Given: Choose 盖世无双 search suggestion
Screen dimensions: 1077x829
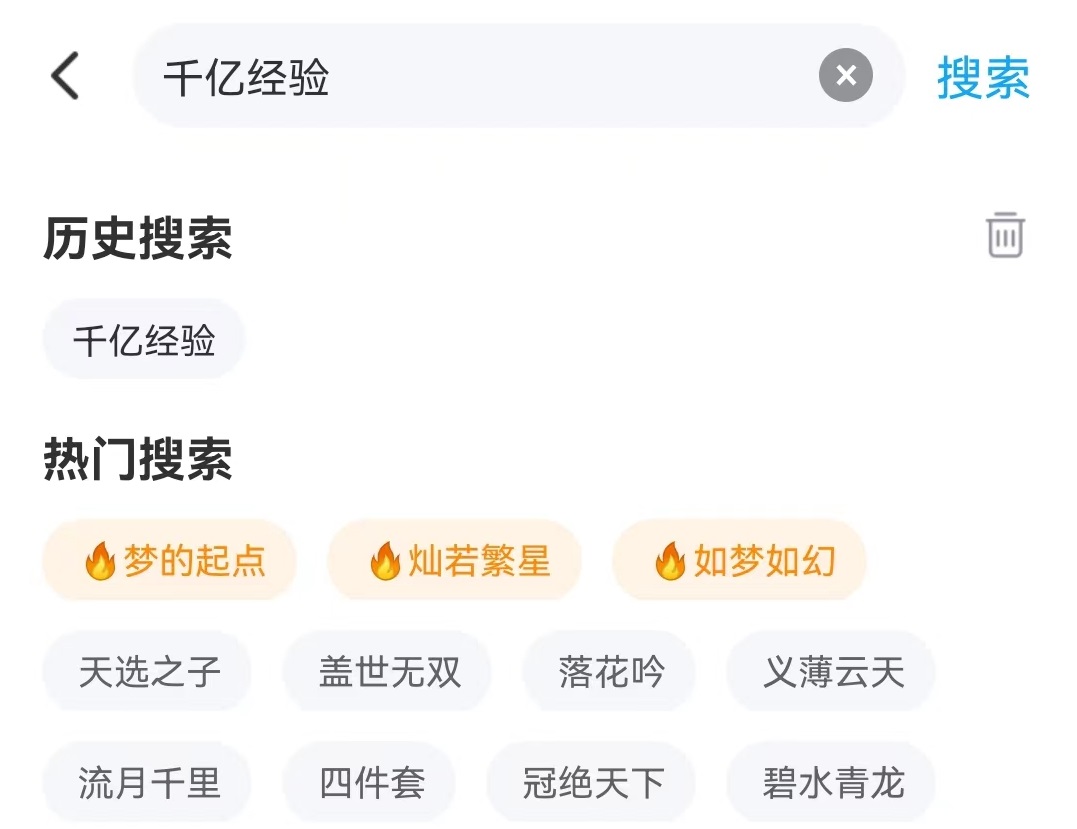Looking at the screenshot, I should click(x=389, y=671).
